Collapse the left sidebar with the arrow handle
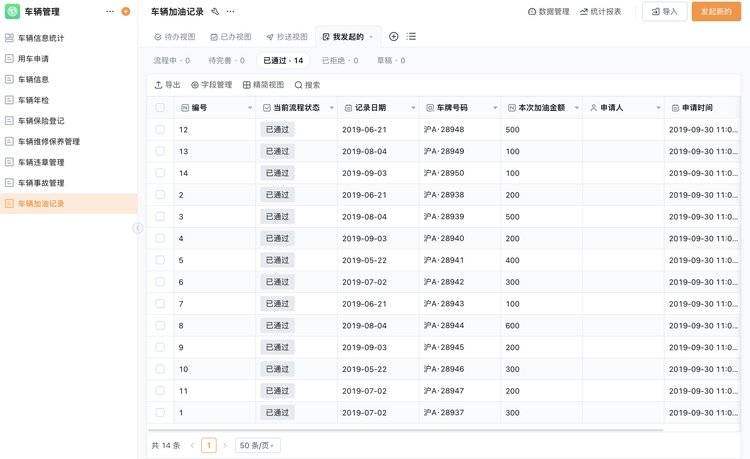 [x=138, y=228]
